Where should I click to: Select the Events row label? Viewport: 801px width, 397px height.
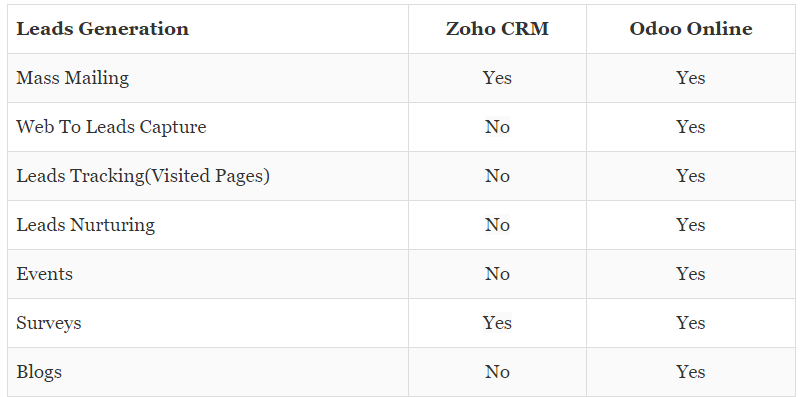pos(44,274)
